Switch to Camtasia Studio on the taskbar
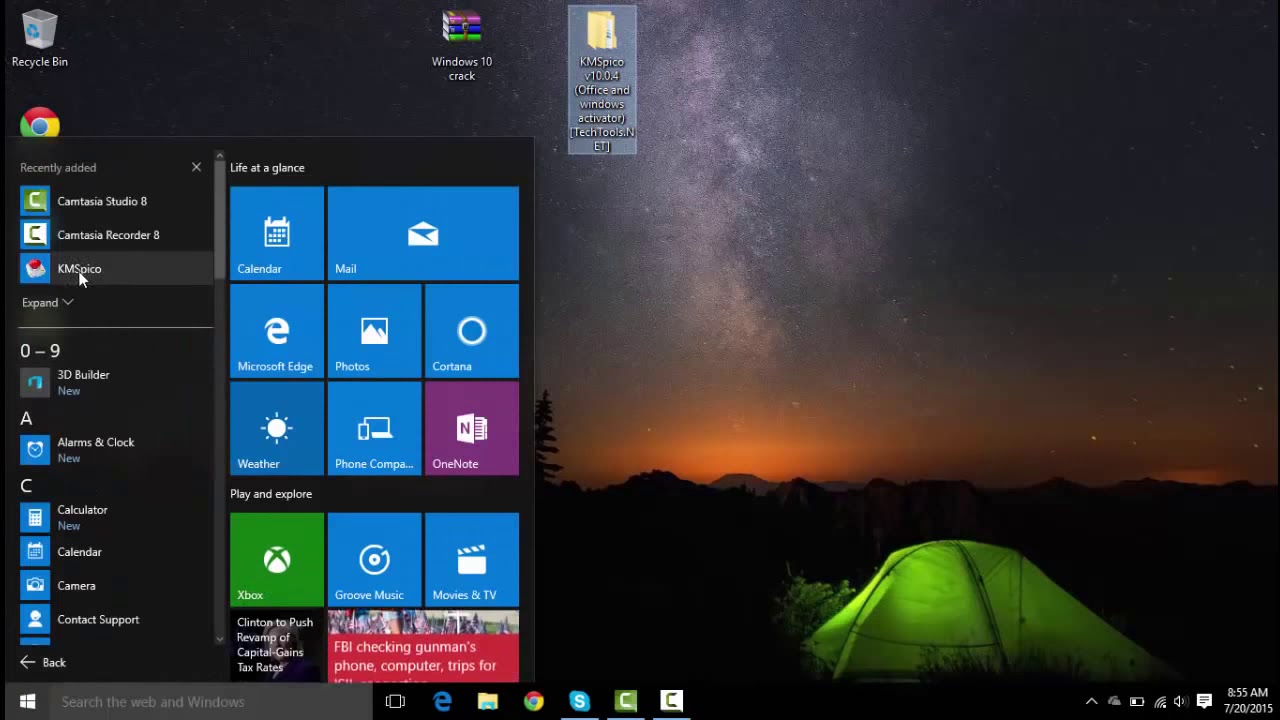The height and width of the screenshot is (720, 1280). [626, 701]
